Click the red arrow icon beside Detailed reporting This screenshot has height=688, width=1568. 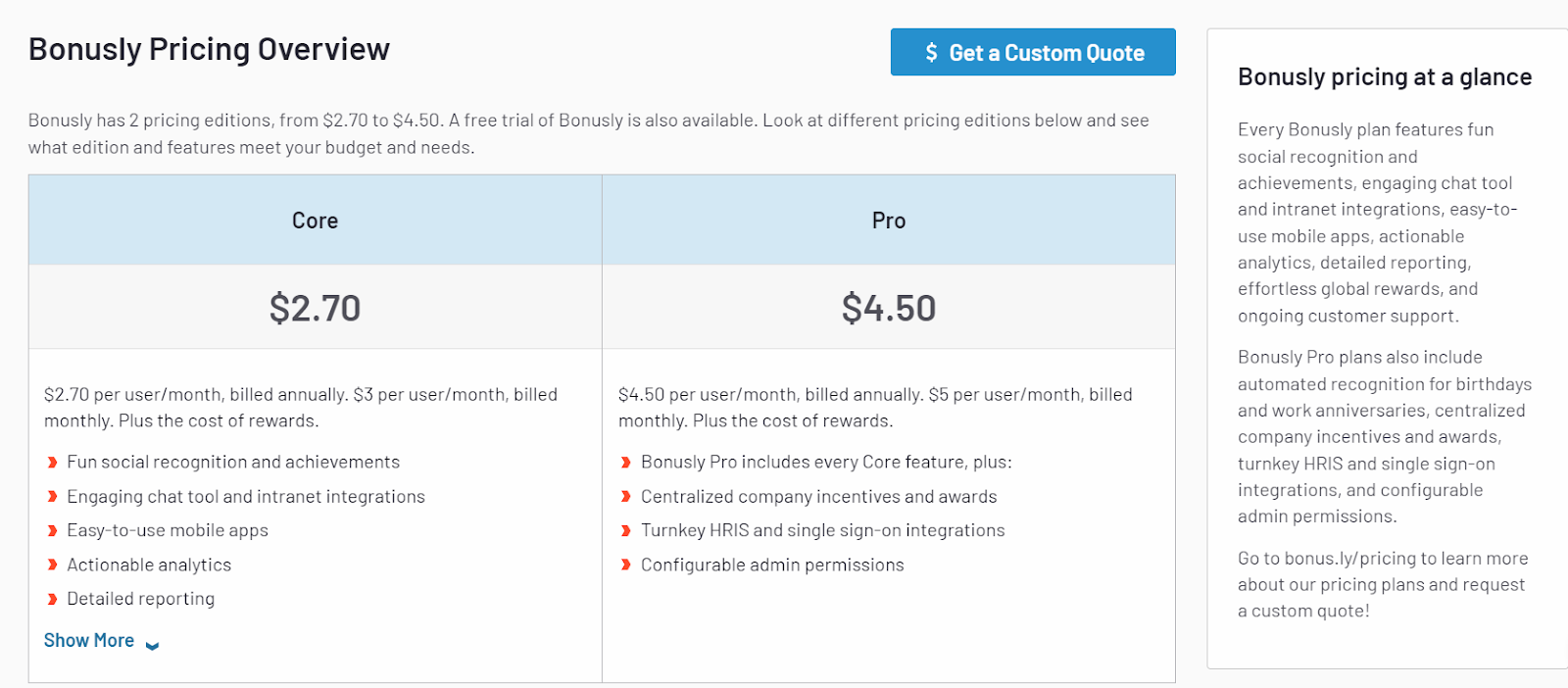[53, 598]
